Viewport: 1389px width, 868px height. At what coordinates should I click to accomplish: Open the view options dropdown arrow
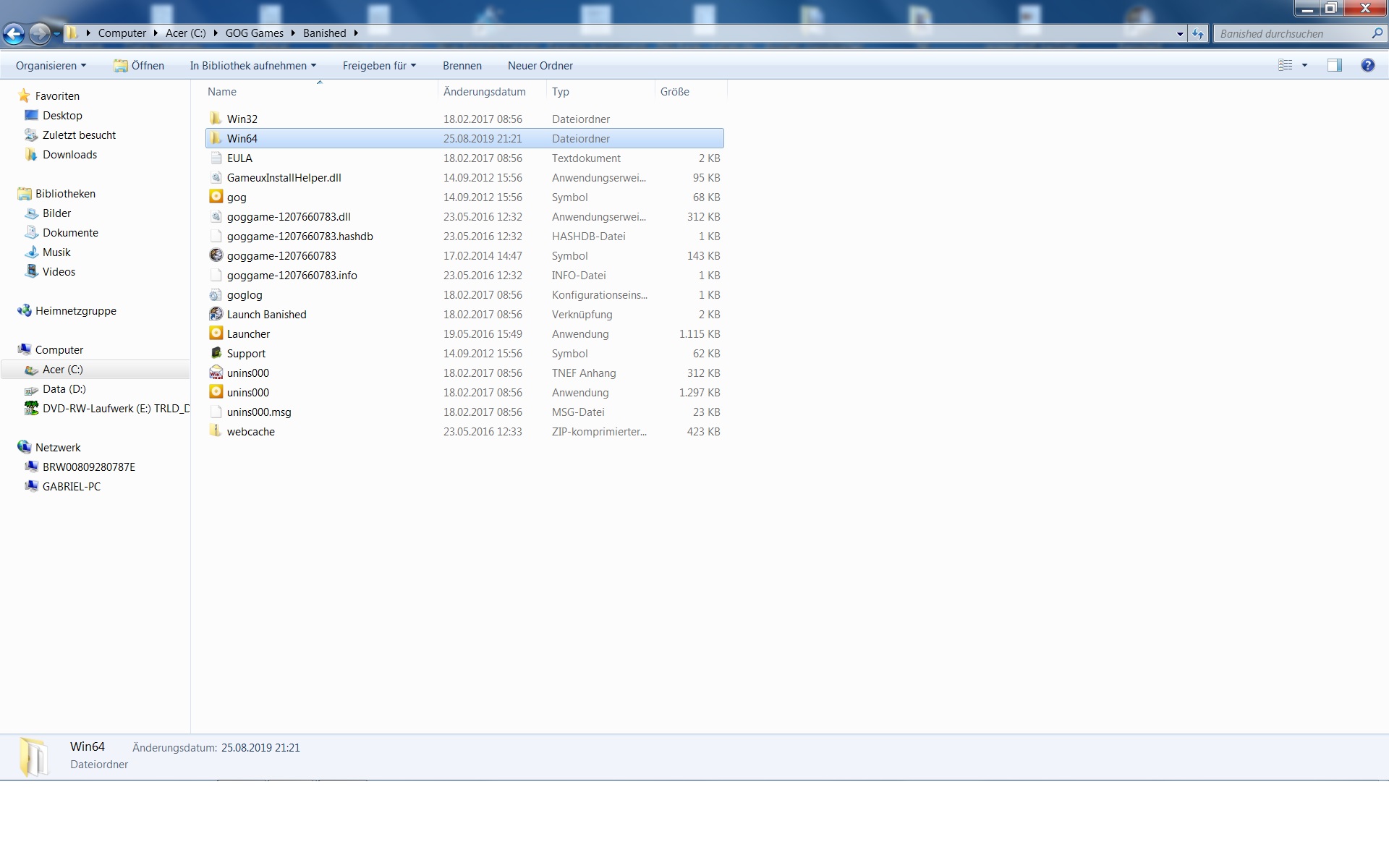[x=1304, y=65]
